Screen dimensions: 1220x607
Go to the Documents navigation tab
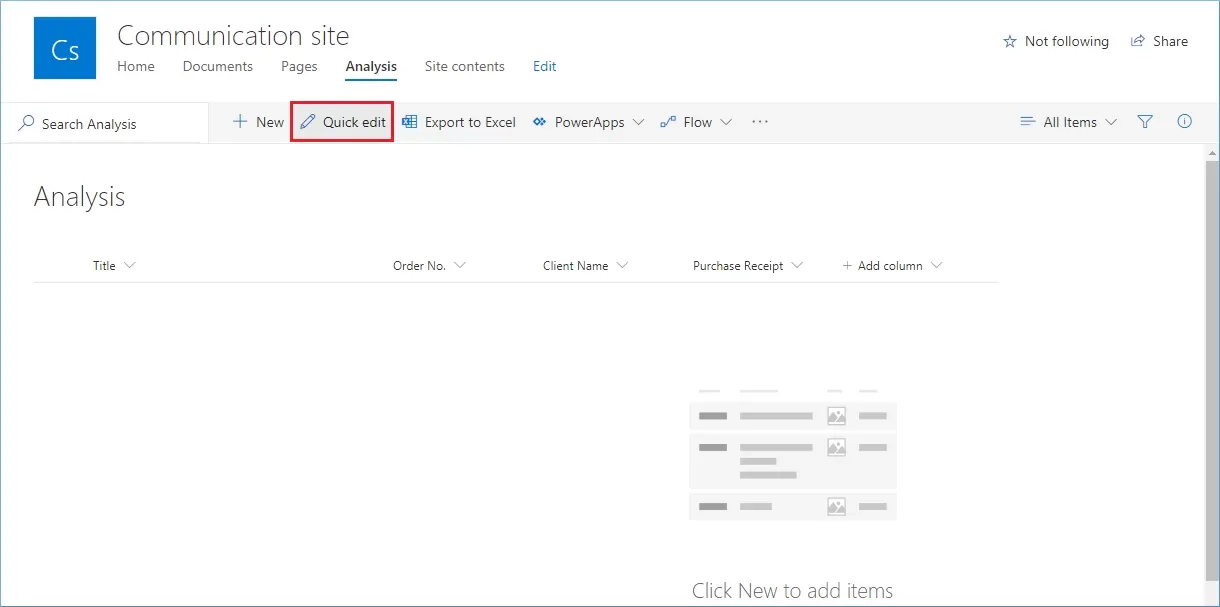(218, 66)
